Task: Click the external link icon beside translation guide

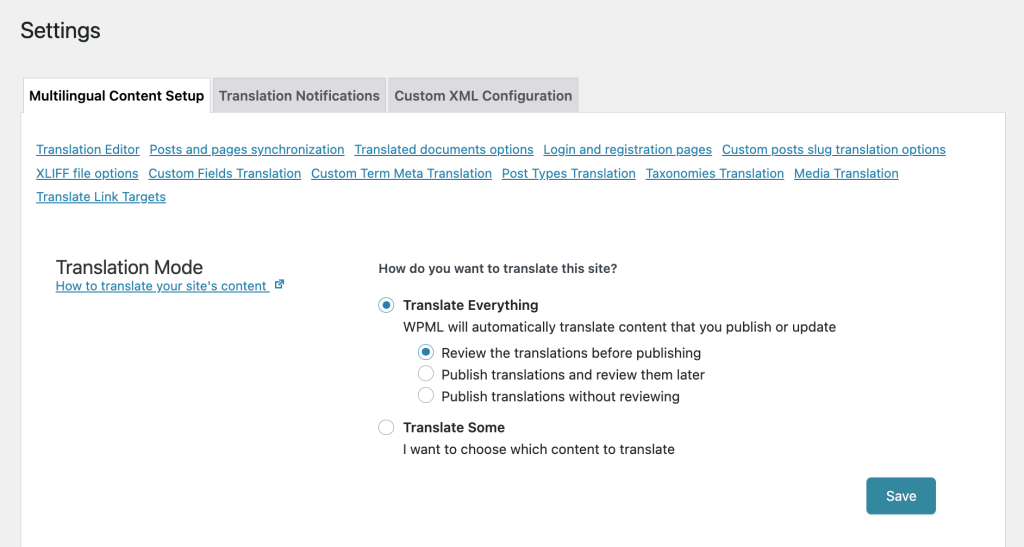Action: tap(280, 285)
